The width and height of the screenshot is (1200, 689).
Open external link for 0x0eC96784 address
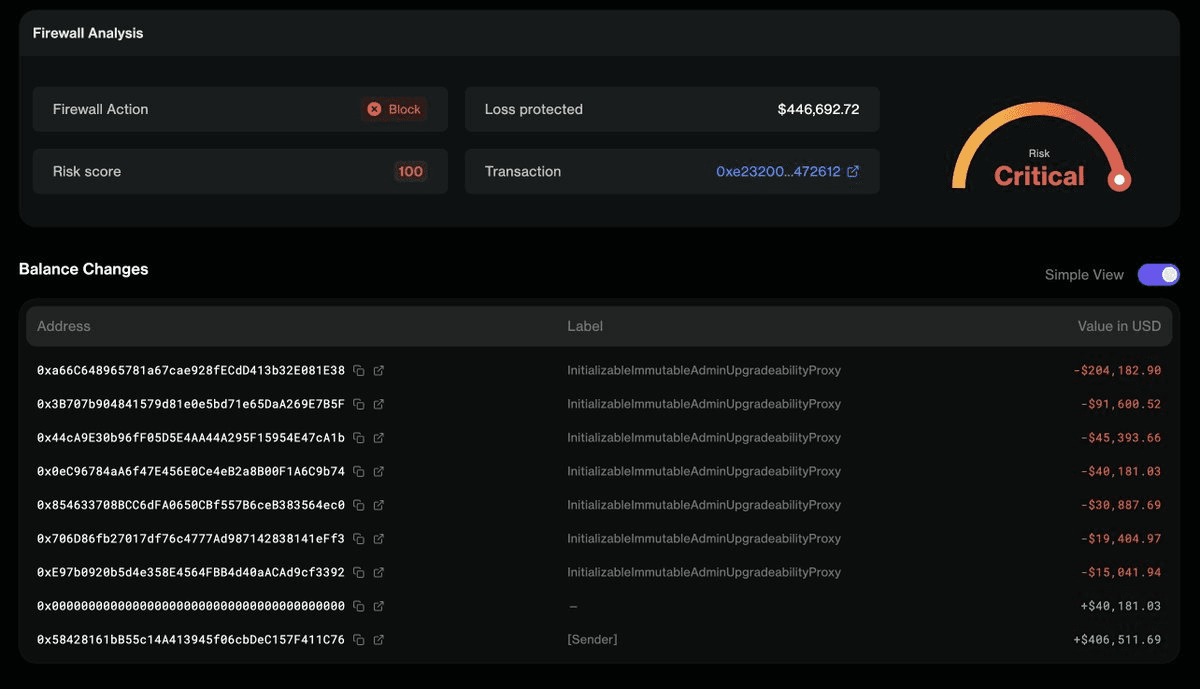point(379,472)
